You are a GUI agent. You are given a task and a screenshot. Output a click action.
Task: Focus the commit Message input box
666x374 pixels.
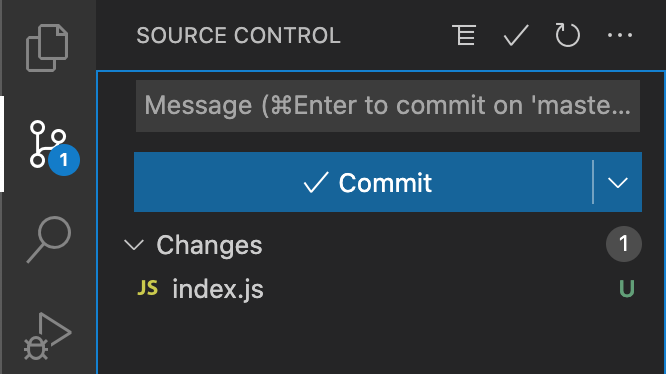pos(388,106)
